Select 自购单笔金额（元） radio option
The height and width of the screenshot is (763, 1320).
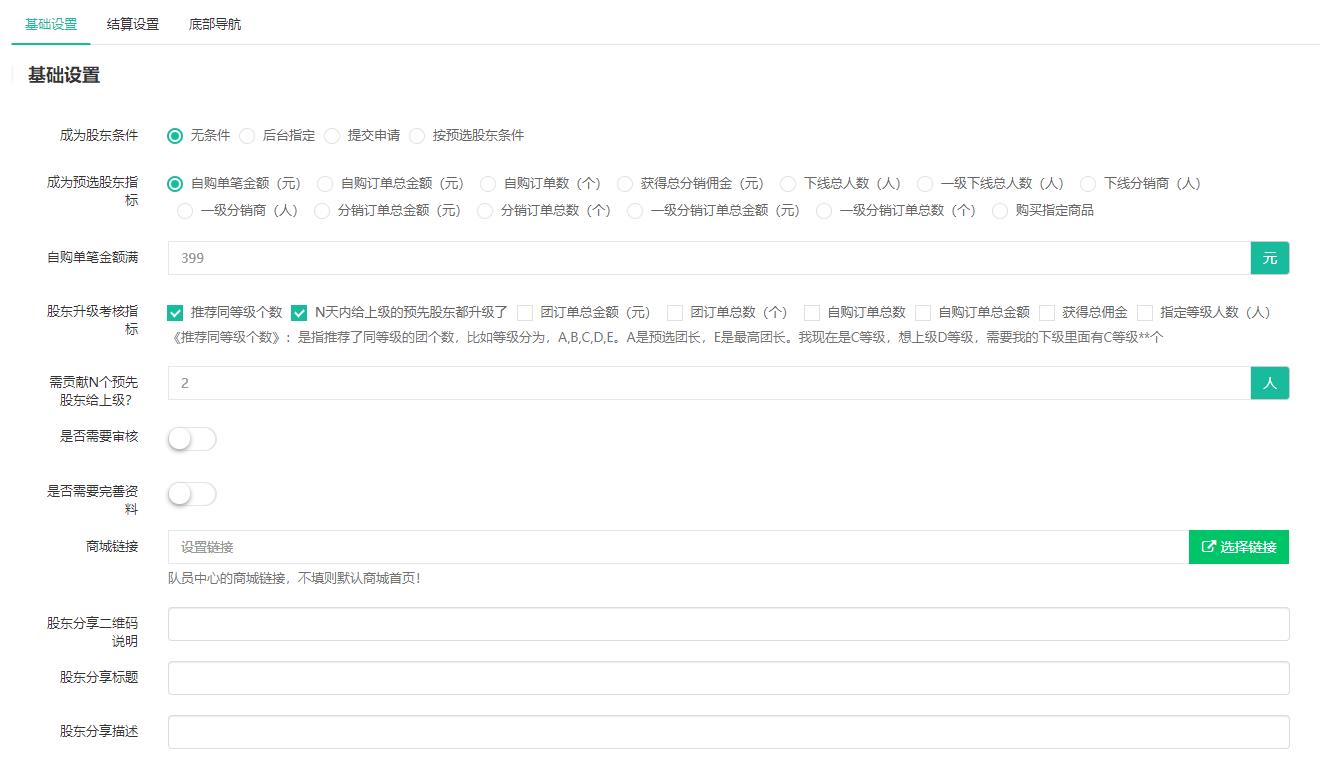(x=175, y=184)
